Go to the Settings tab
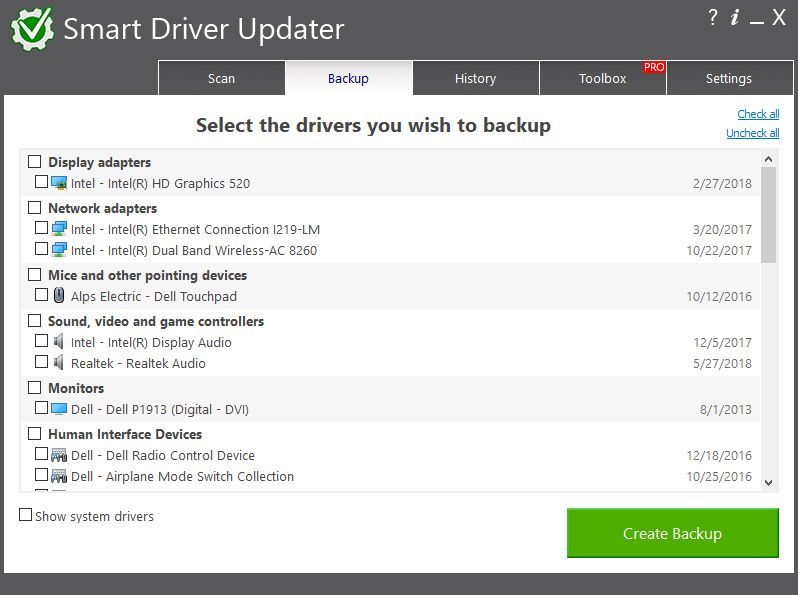798x595 pixels. coord(729,78)
